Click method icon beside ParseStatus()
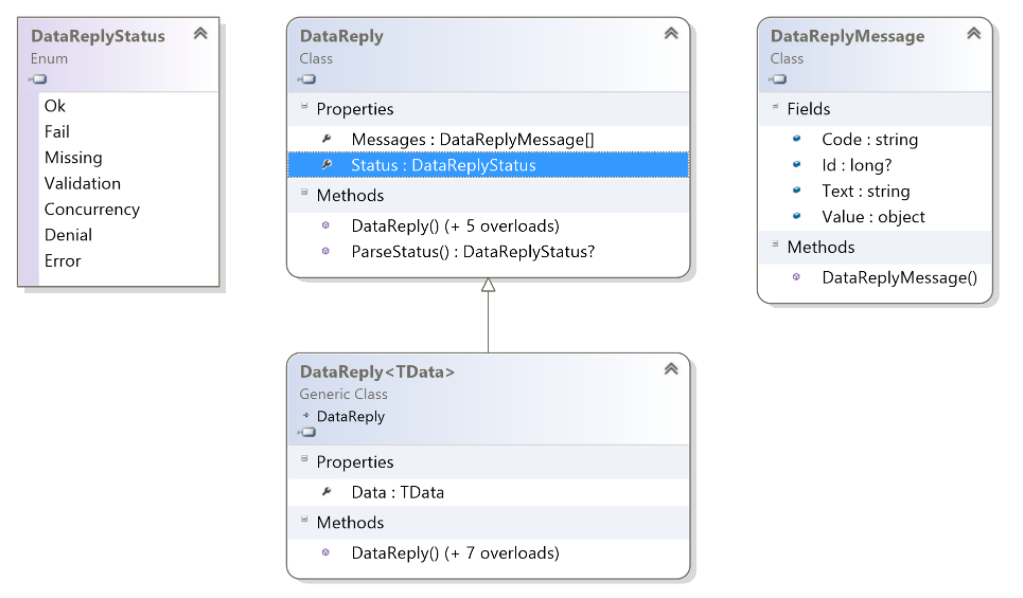 (326, 251)
